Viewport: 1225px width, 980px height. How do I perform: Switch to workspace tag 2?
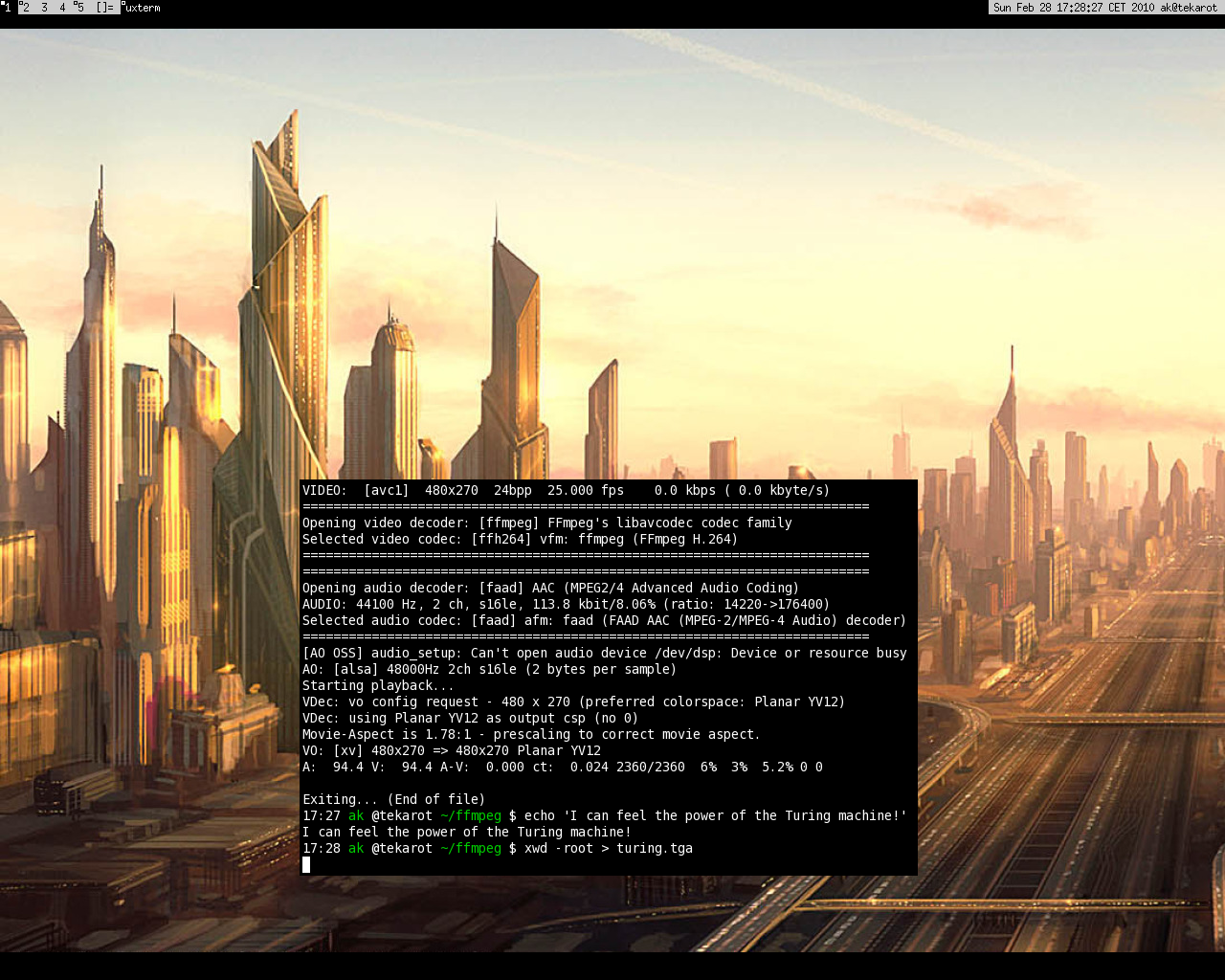pyautogui.click(x=26, y=7)
